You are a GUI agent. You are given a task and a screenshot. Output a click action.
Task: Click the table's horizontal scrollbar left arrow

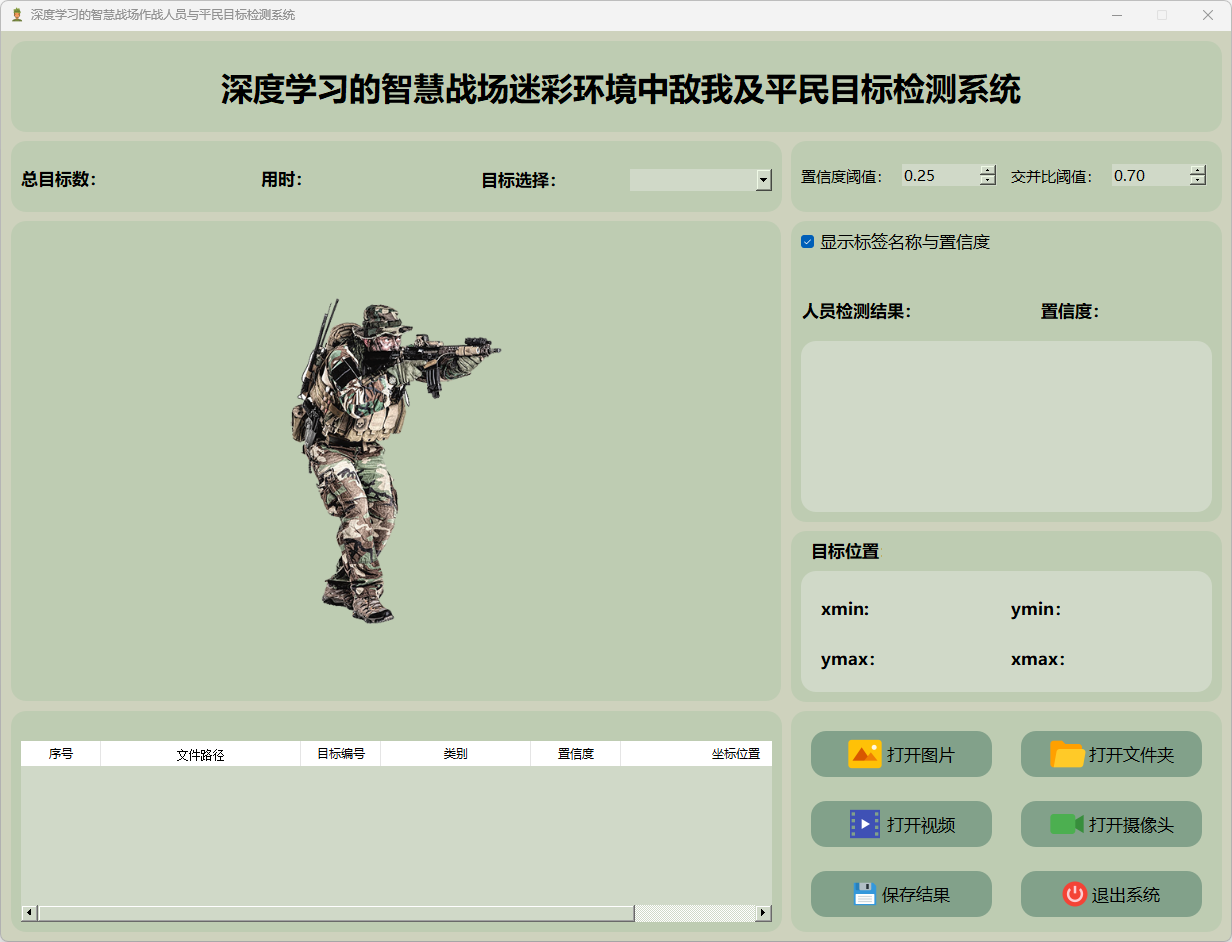point(29,913)
